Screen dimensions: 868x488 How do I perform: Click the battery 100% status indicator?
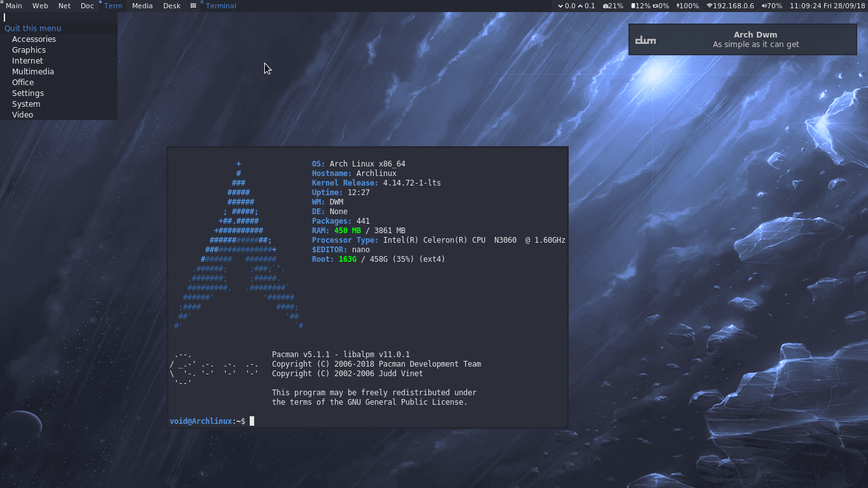tap(688, 6)
